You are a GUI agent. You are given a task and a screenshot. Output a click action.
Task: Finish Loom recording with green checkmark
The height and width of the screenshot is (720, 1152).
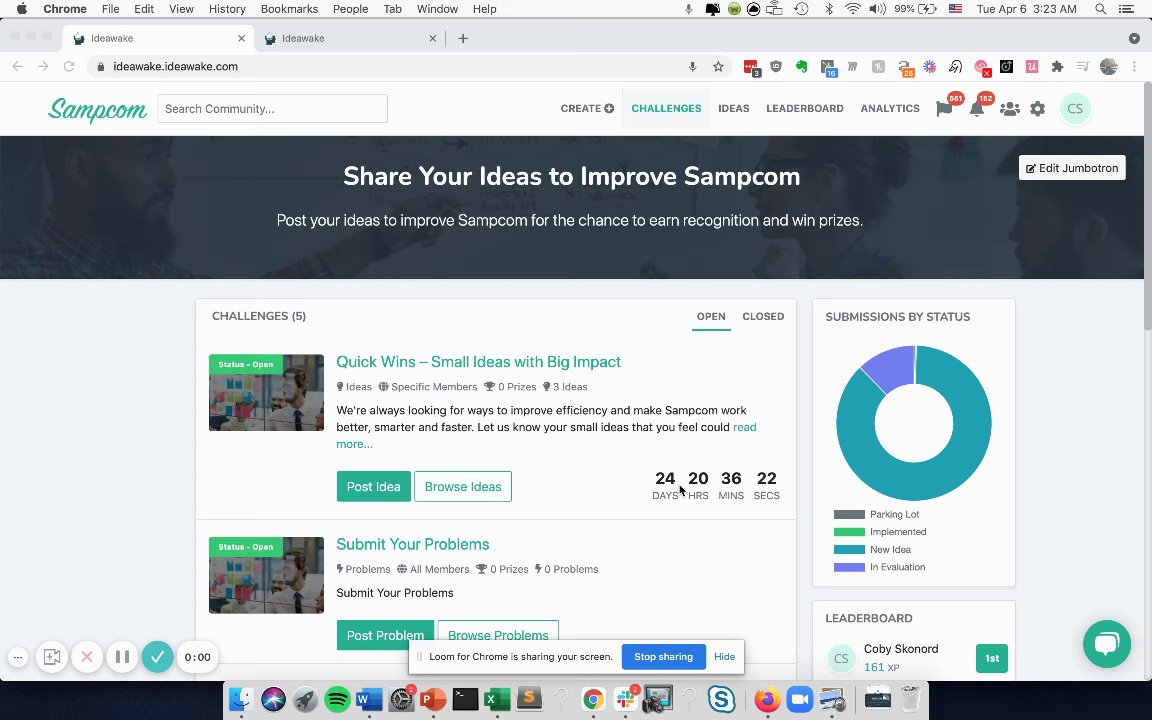tap(157, 657)
